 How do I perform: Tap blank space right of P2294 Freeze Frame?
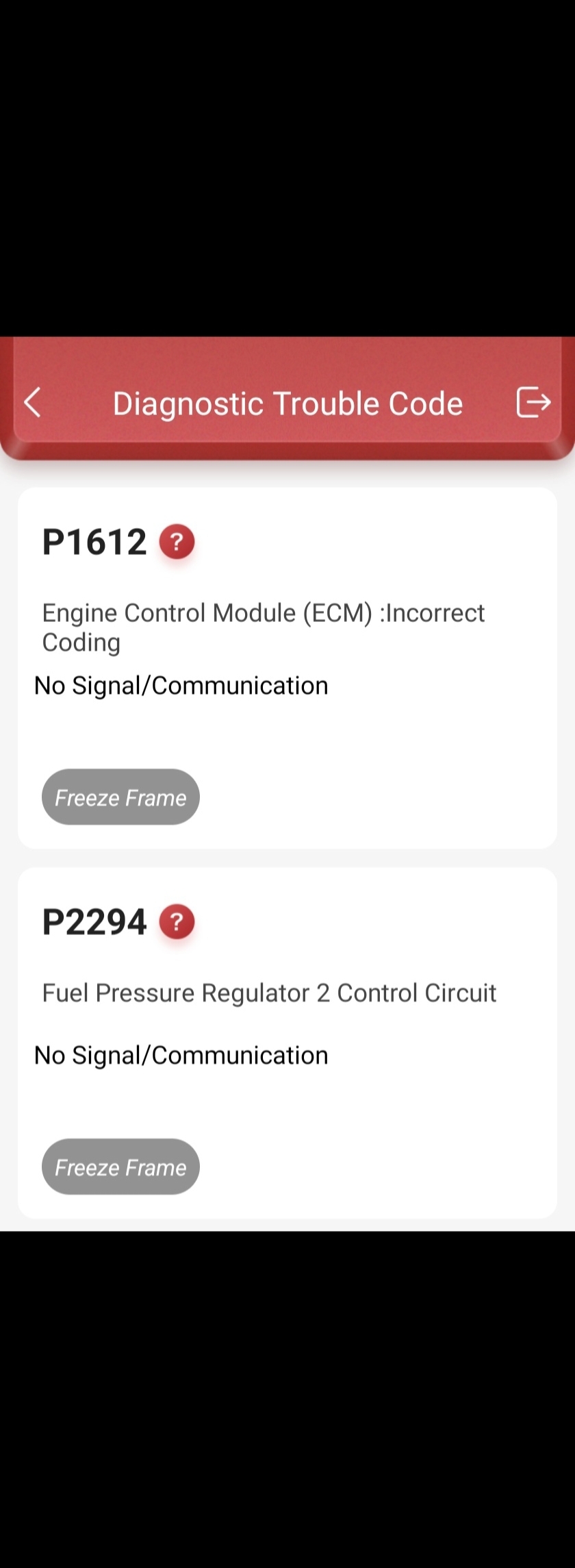point(376,1167)
